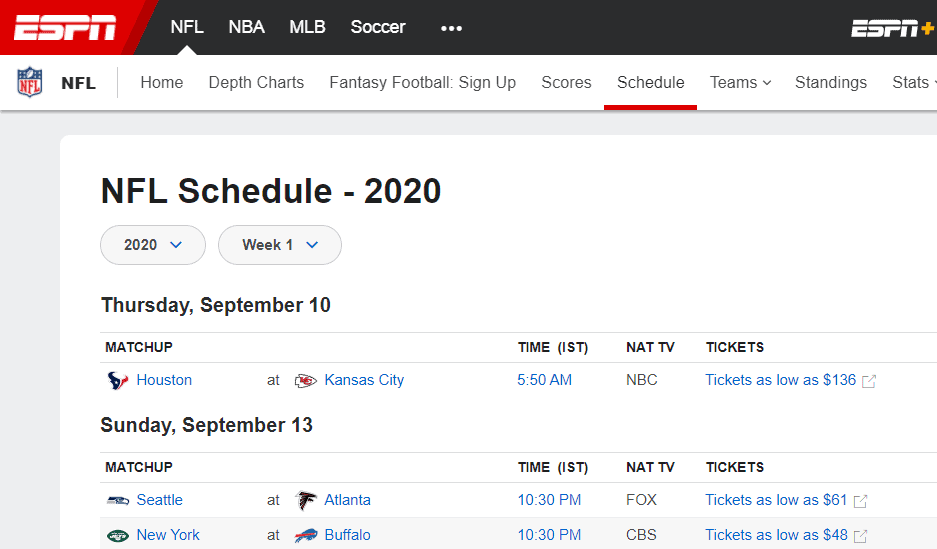This screenshot has height=549, width=937.
Task: Open the 5:50 AM game time link
Action: click(544, 380)
